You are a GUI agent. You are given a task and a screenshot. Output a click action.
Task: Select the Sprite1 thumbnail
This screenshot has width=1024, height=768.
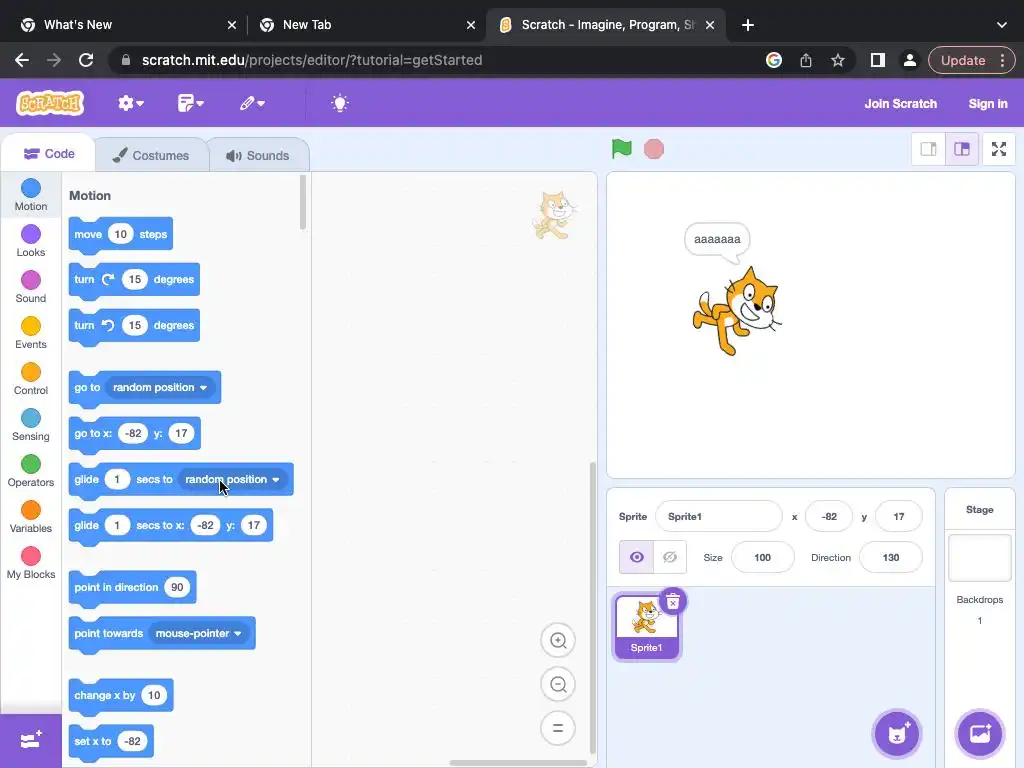click(647, 628)
